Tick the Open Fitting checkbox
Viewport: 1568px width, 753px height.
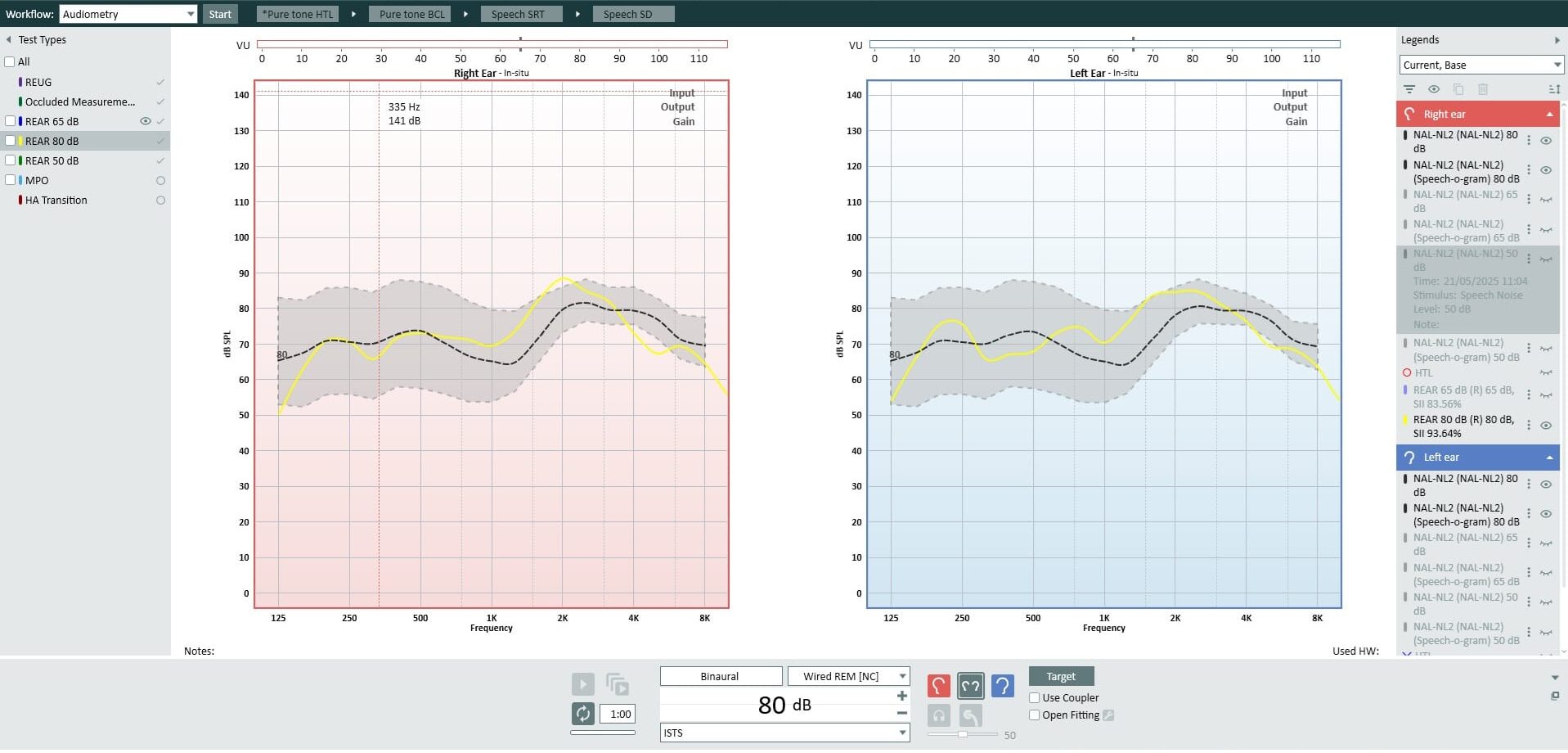pos(1035,715)
